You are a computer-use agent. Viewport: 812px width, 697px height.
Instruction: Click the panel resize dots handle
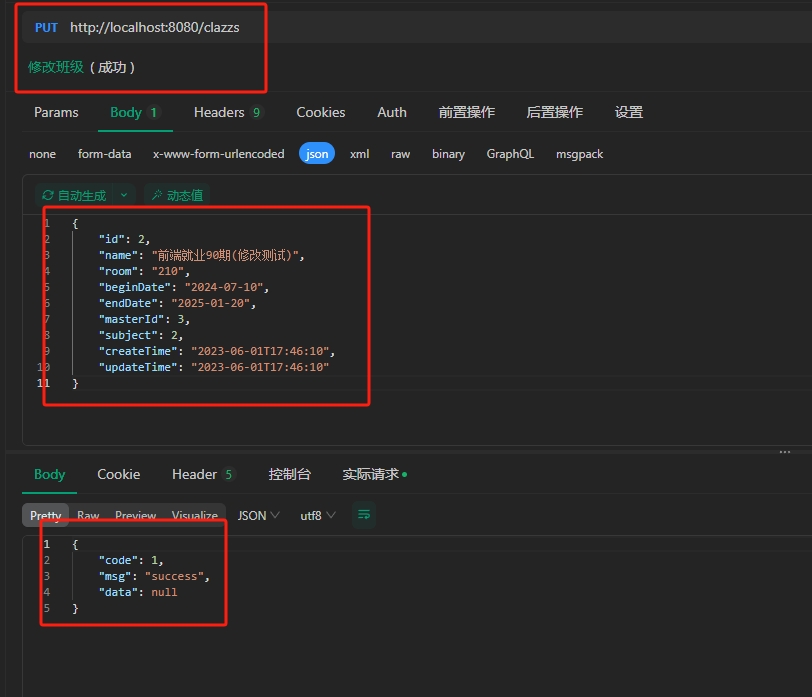(784, 452)
